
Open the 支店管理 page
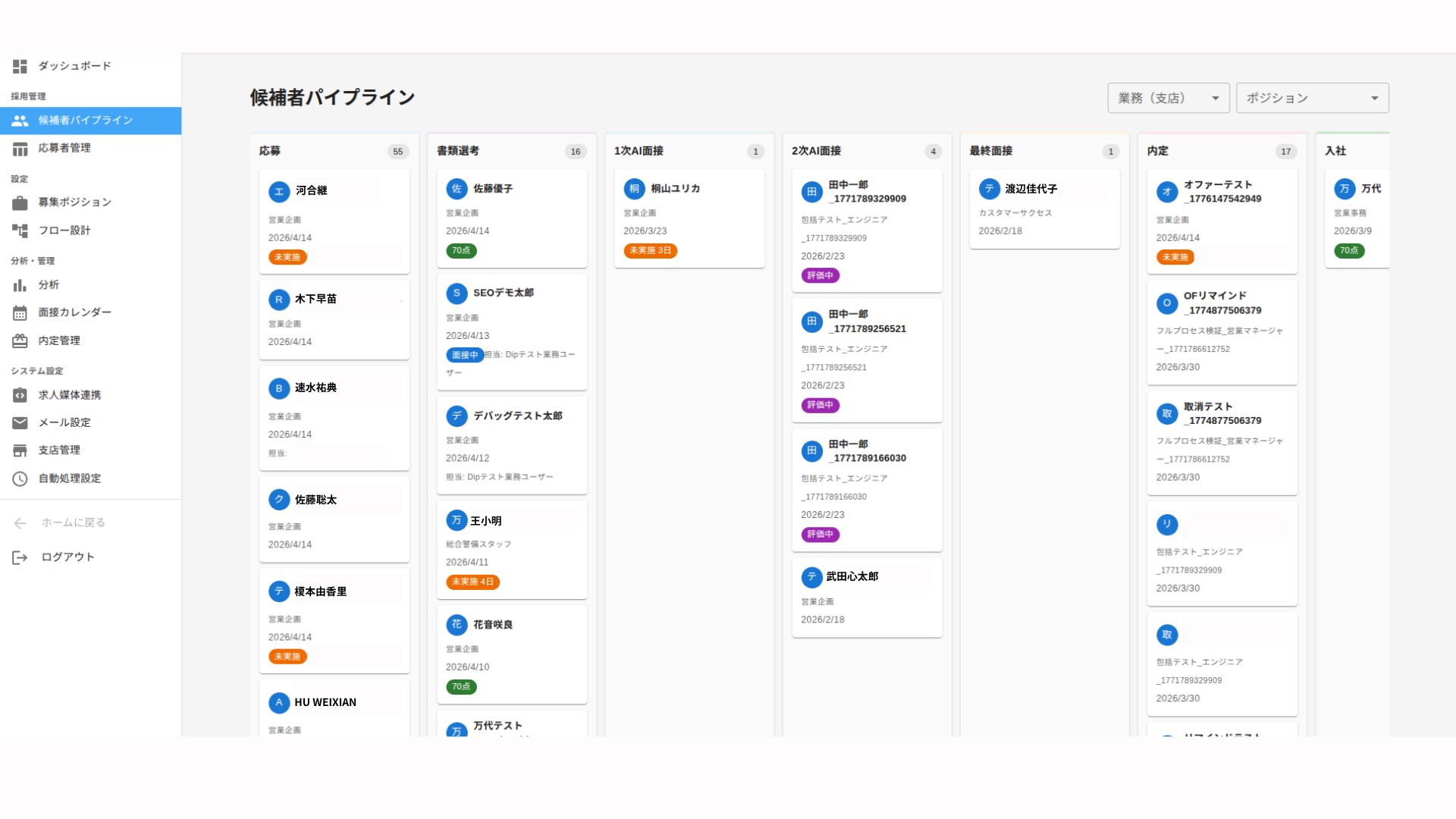coord(91,450)
